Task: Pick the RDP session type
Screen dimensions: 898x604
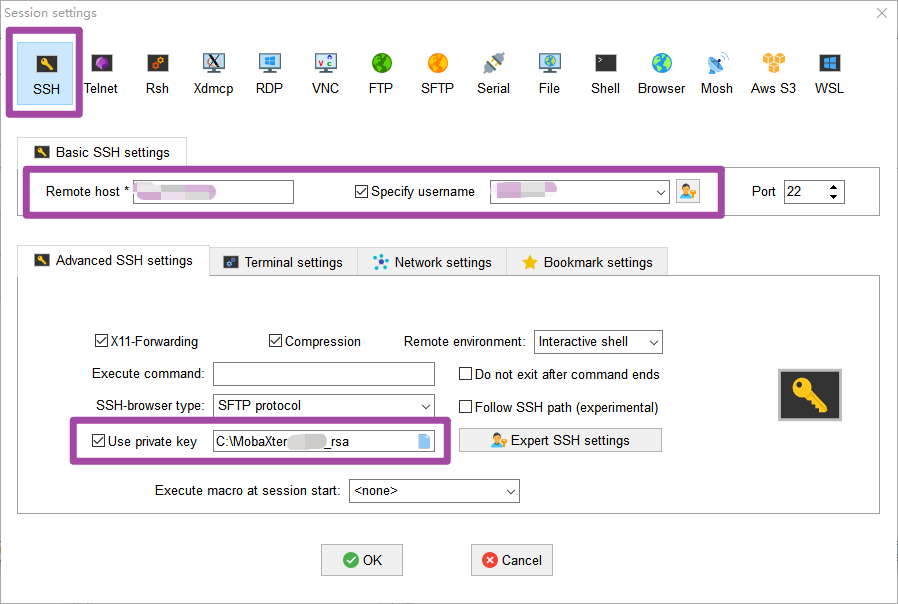Action: [269, 73]
